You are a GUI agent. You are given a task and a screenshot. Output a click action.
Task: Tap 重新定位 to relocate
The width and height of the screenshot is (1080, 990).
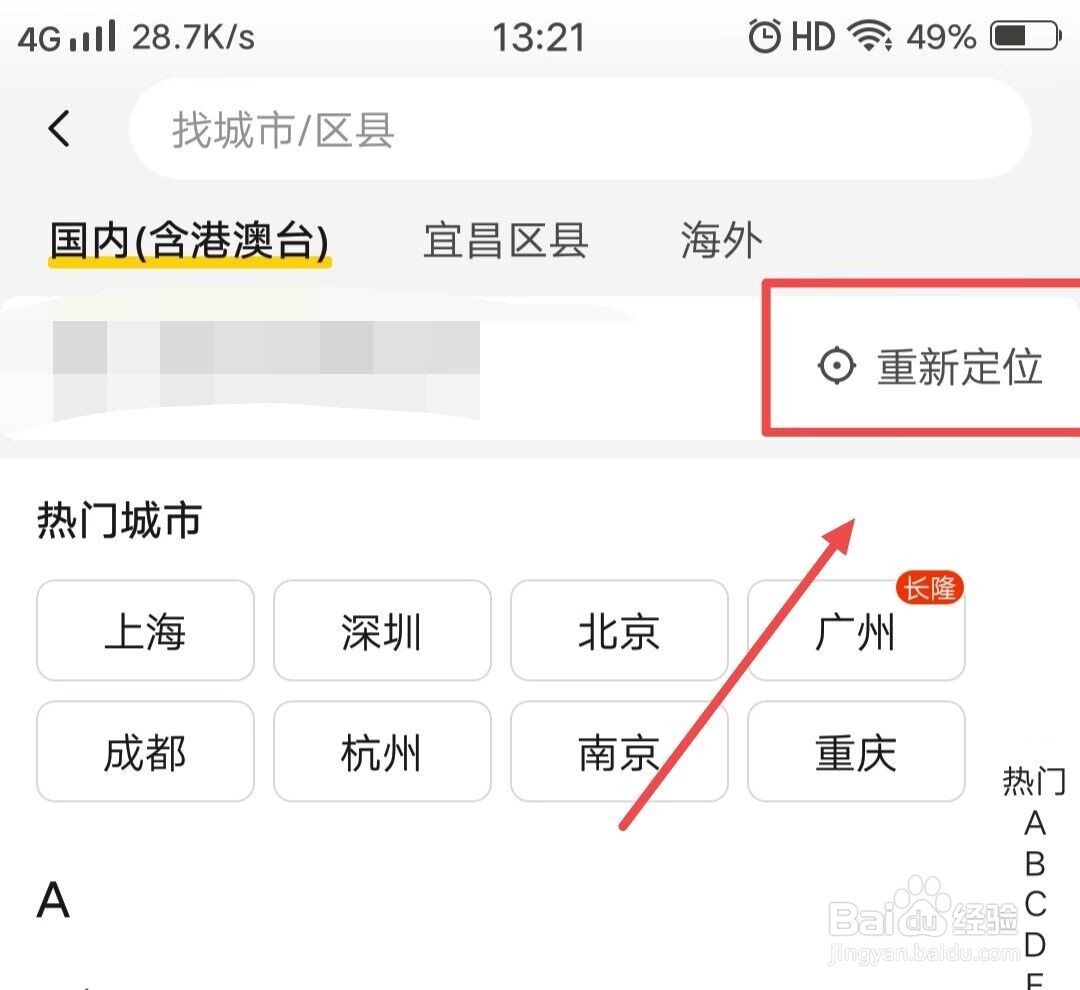click(959, 367)
